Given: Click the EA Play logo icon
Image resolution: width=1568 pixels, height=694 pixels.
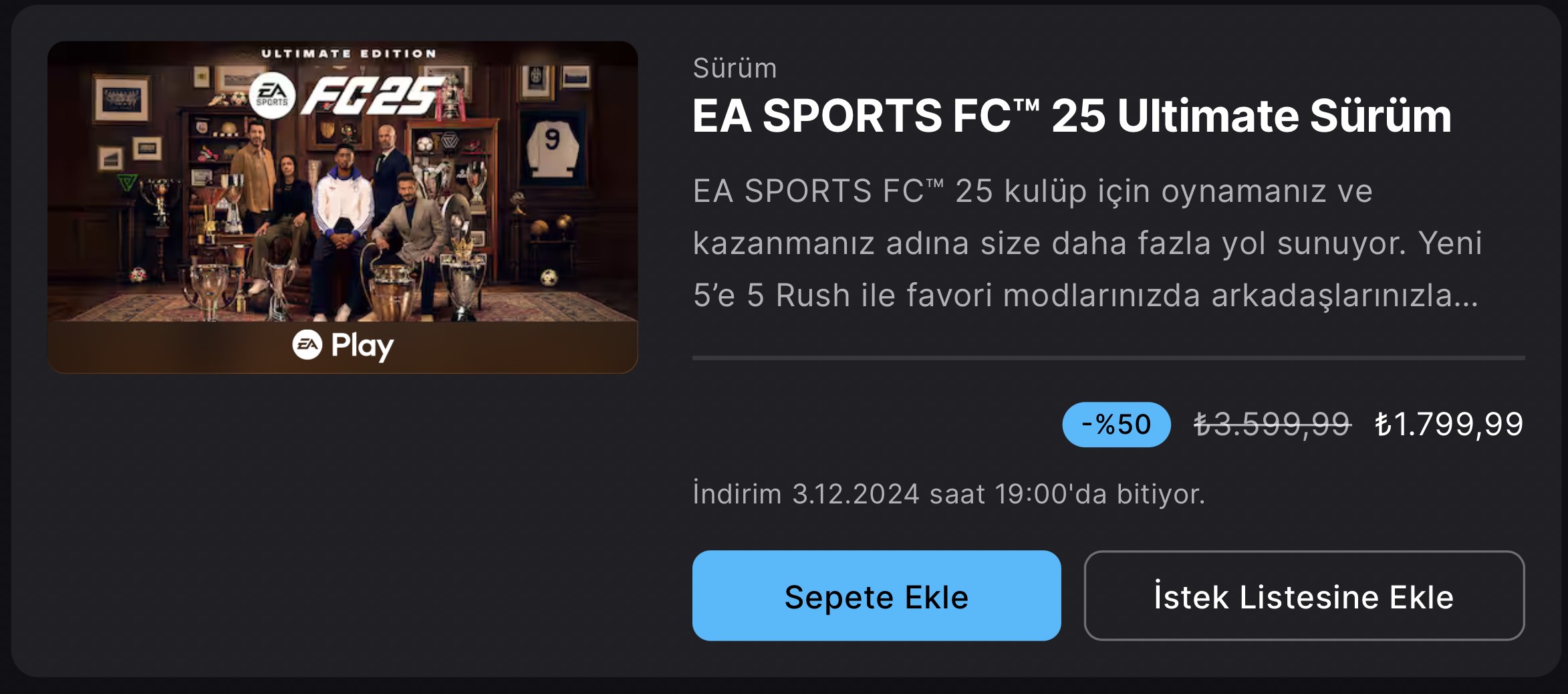Looking at the screenshot, I should click(x=307, y=345).
